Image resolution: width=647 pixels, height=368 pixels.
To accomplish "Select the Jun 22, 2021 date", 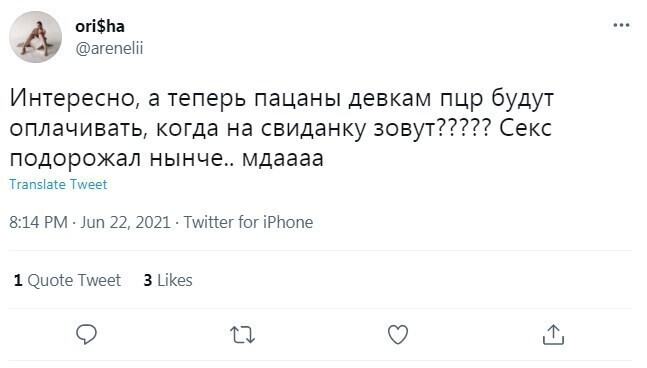I will tap(125, 222).
